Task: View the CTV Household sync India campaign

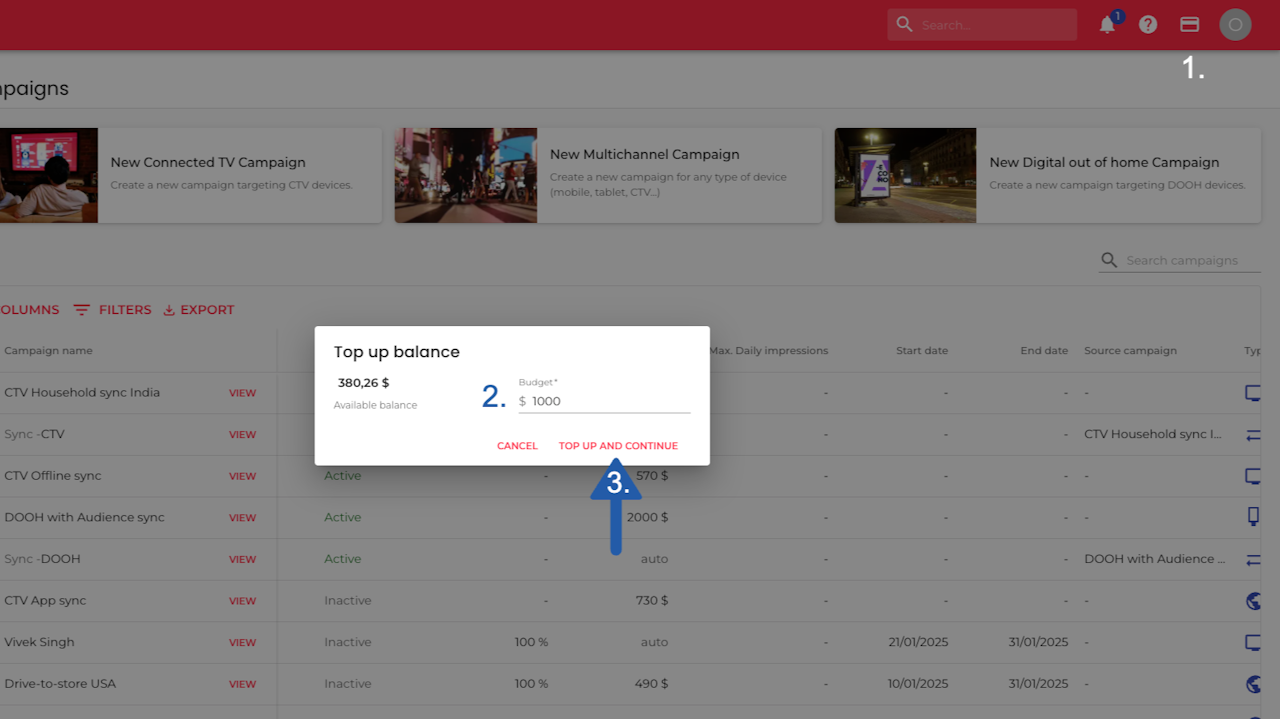Action: 242,393
